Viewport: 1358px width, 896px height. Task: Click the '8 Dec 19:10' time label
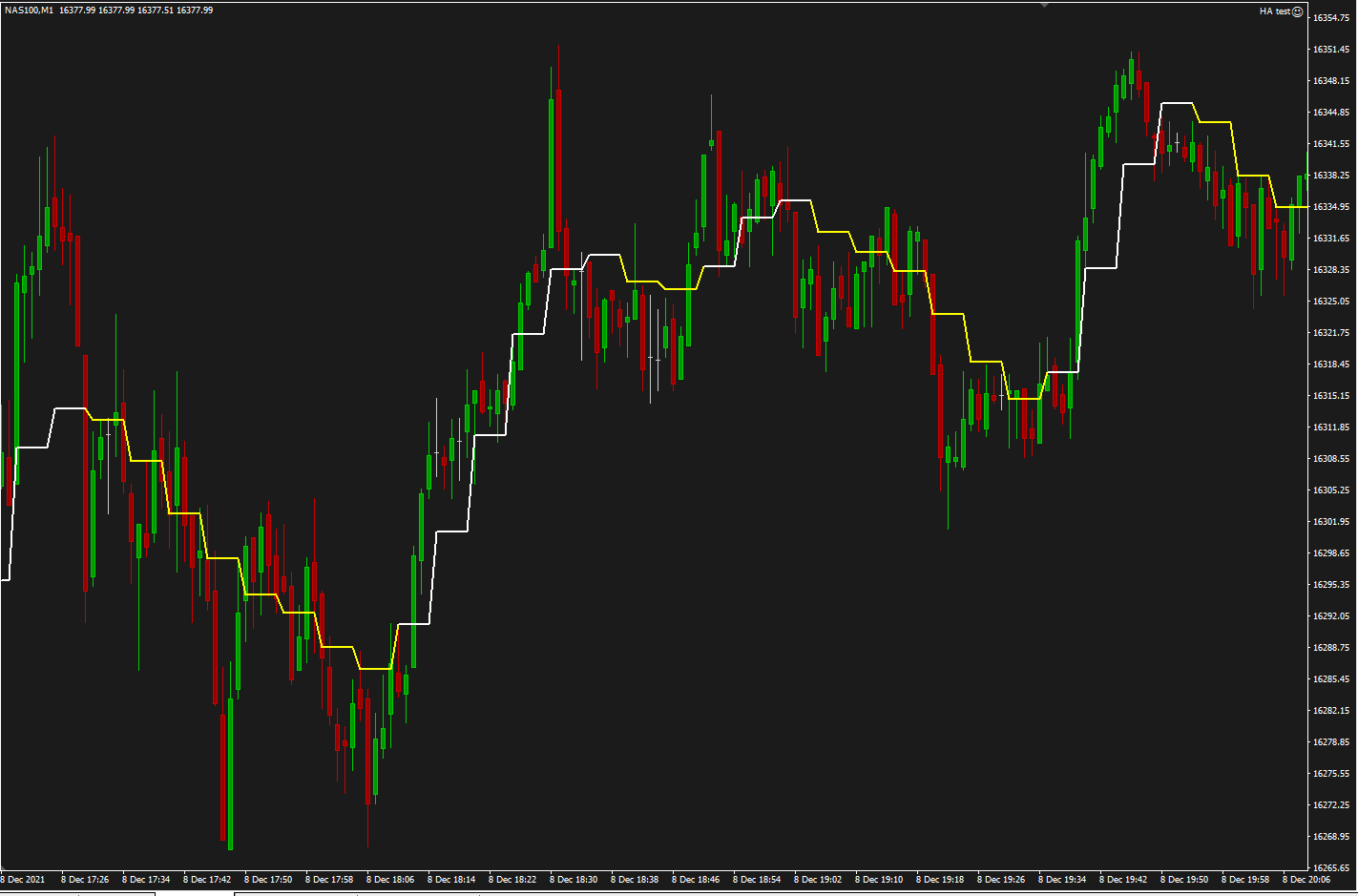[879, 880]
